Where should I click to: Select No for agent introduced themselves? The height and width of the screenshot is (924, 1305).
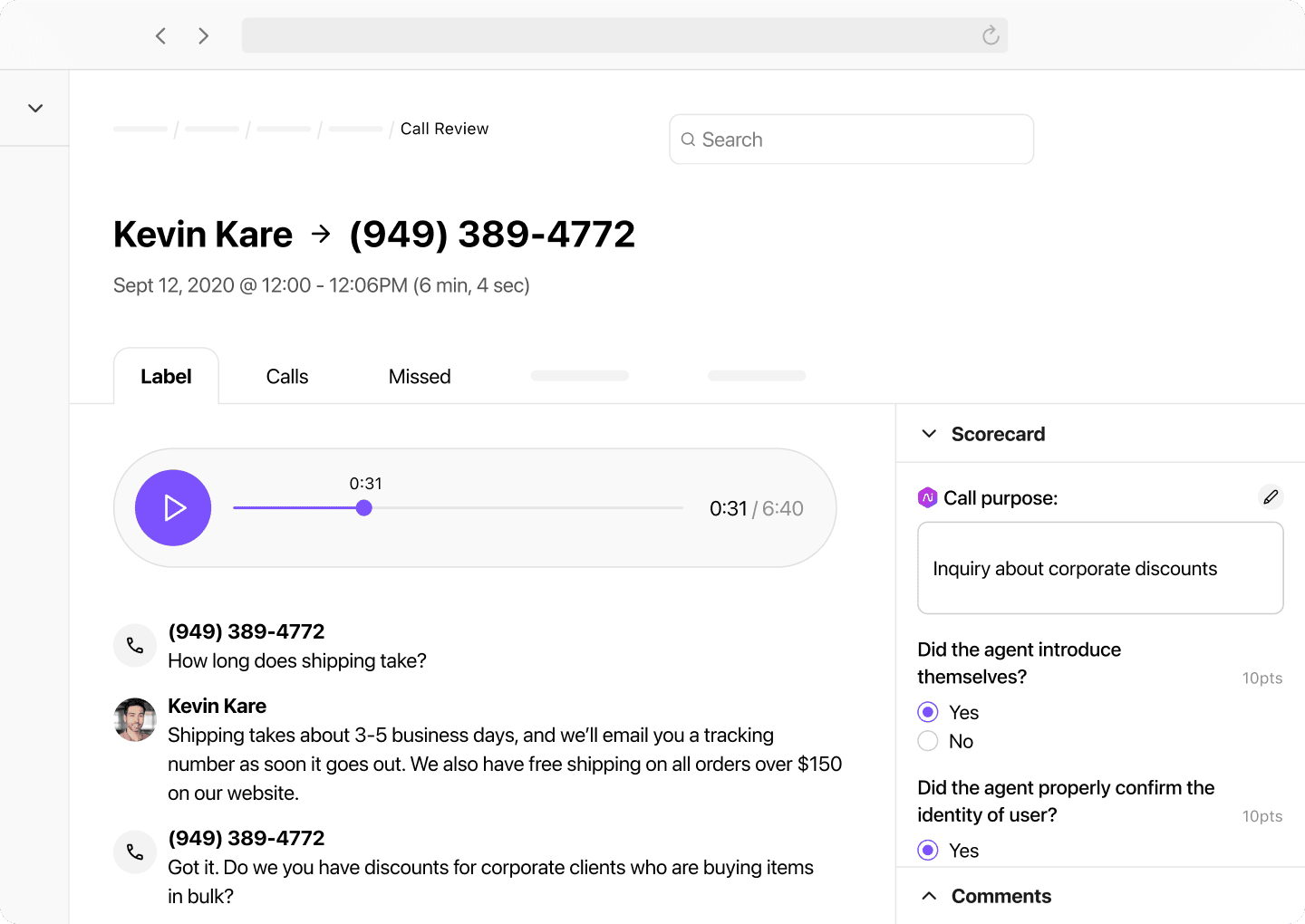[927, 741]
